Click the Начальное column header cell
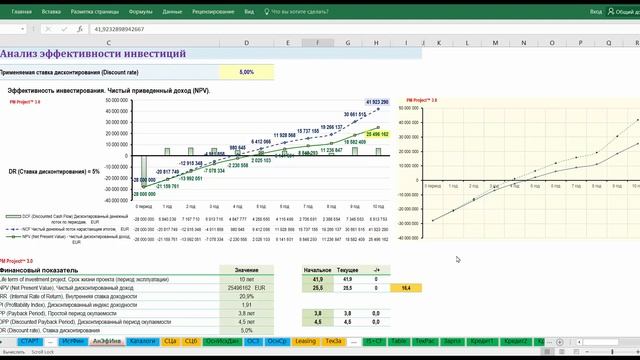The height and width of the screenshot is (360, 640). click(318, 270)
